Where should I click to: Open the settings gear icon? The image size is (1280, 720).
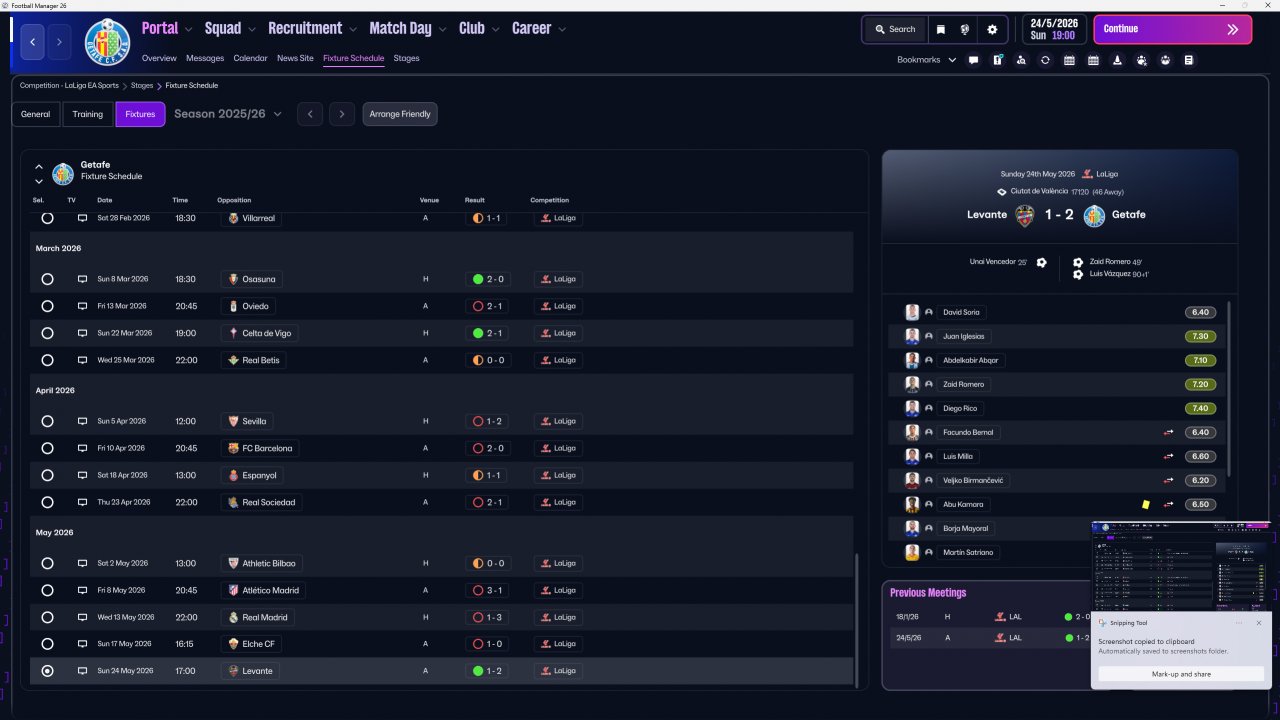992,30
